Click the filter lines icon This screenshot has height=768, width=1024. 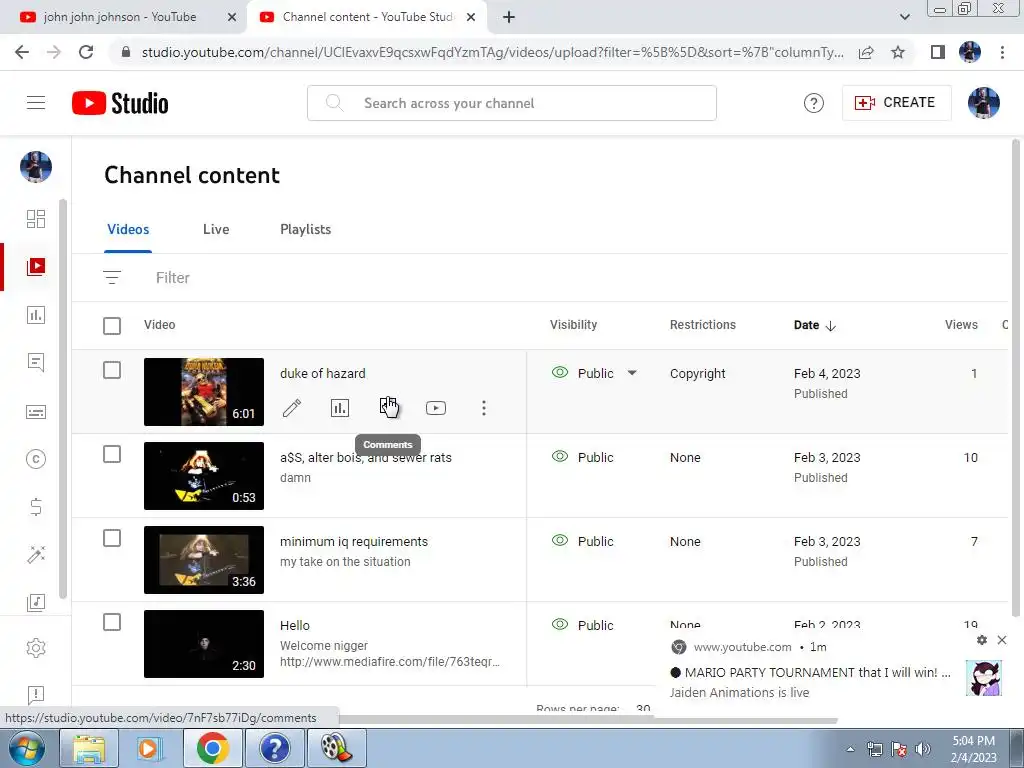[112, 278]
